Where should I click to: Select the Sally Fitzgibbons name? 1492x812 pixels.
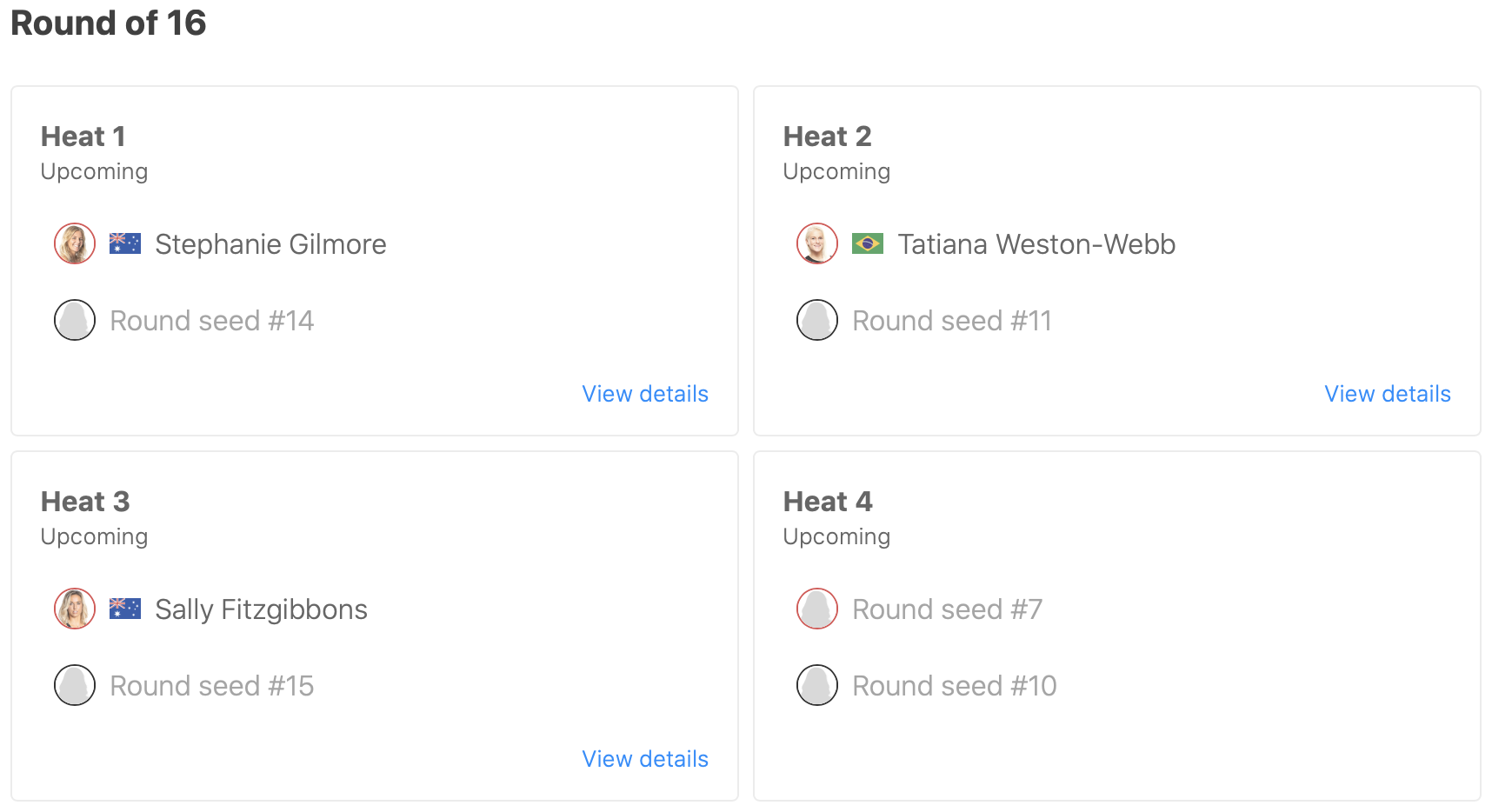point(261,609)
